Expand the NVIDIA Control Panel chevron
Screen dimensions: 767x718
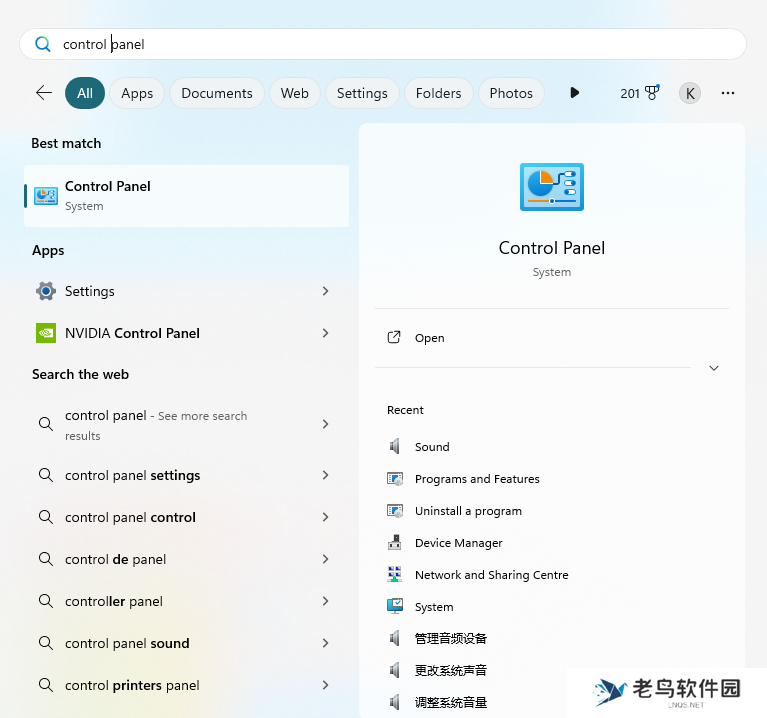pyautogui.click(x=325, y=333)
